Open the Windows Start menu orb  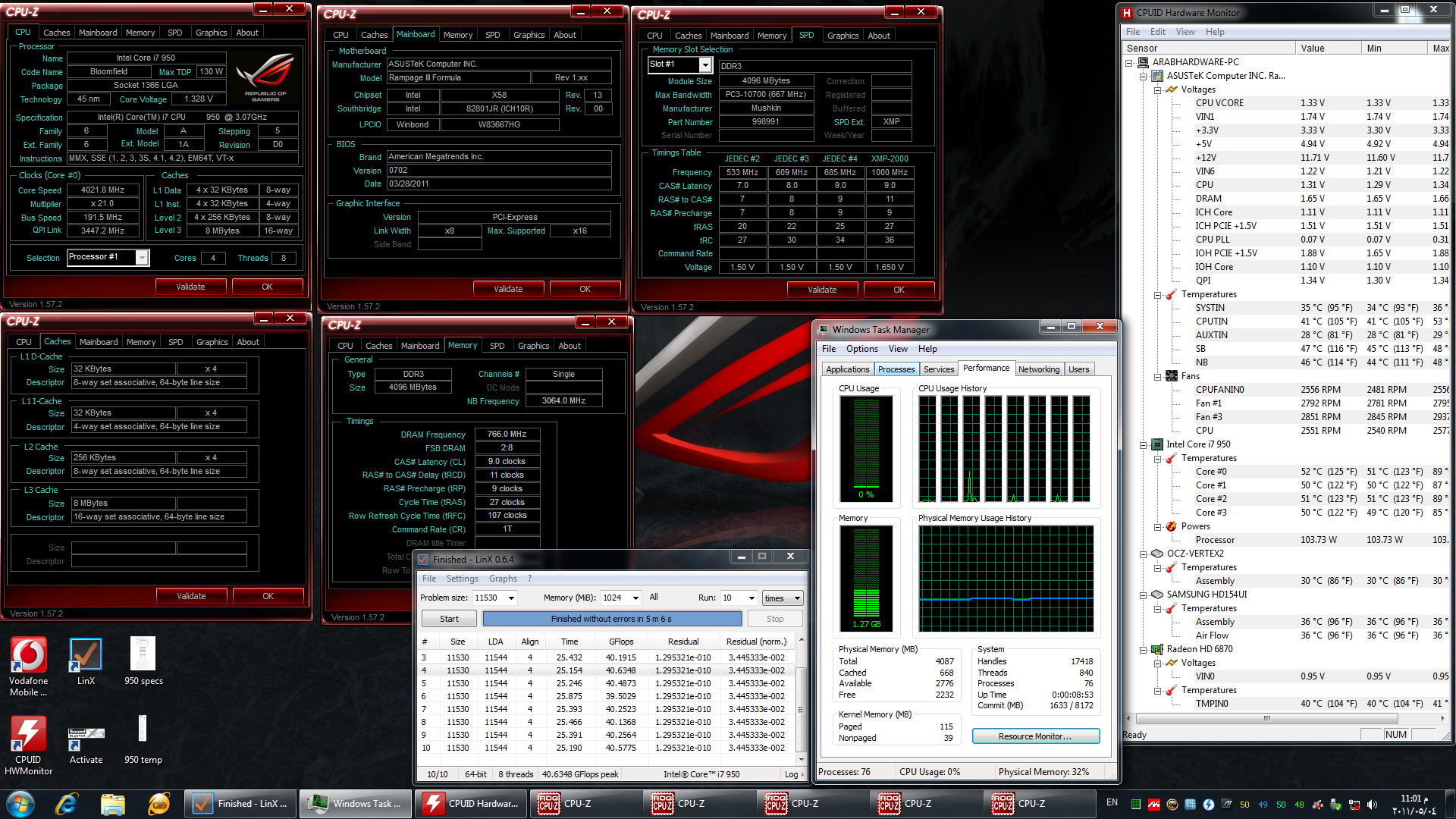pyautogui.click(x=20, y=804)
